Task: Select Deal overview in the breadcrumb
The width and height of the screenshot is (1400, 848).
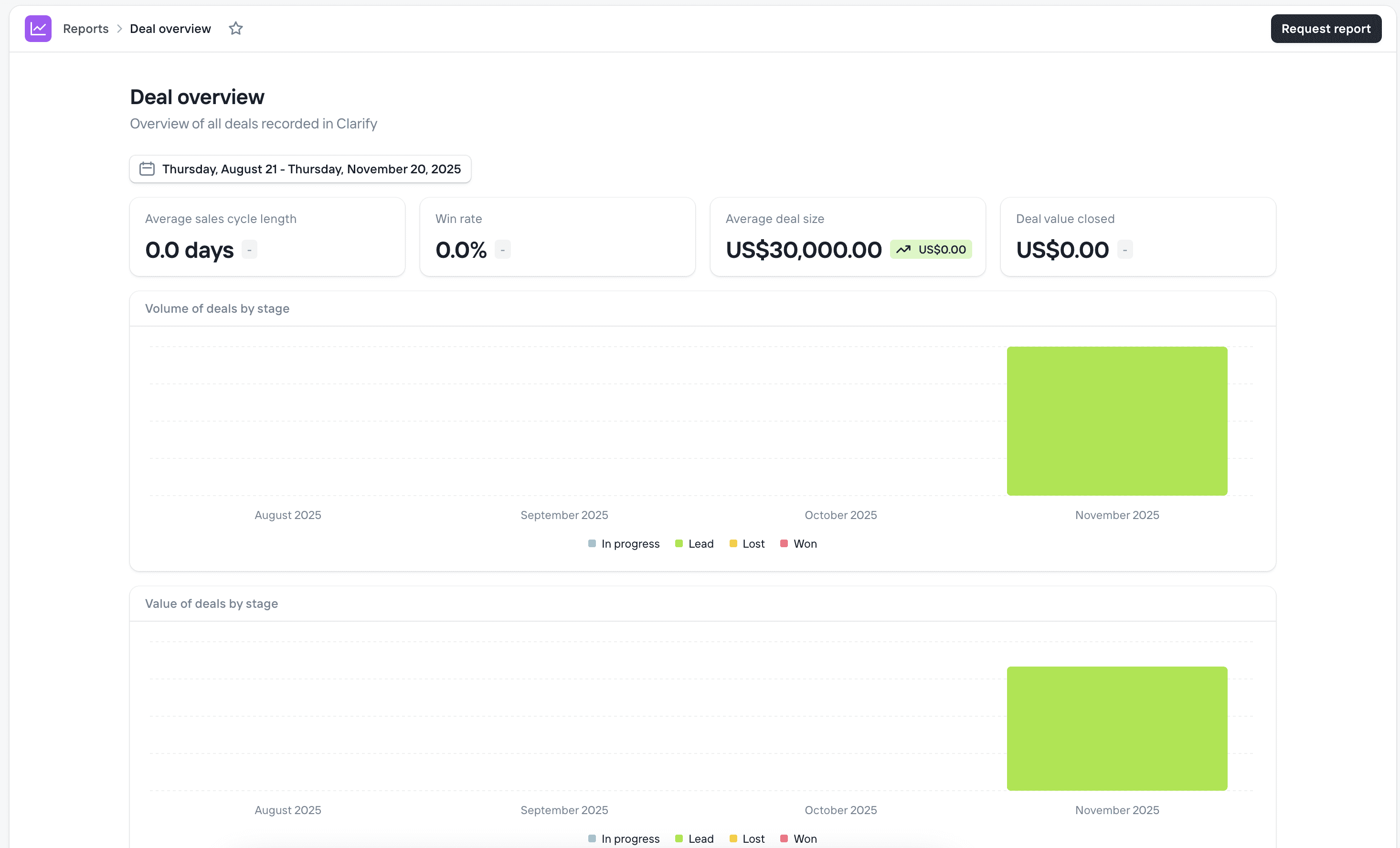Action: click(x=170, y=28)
